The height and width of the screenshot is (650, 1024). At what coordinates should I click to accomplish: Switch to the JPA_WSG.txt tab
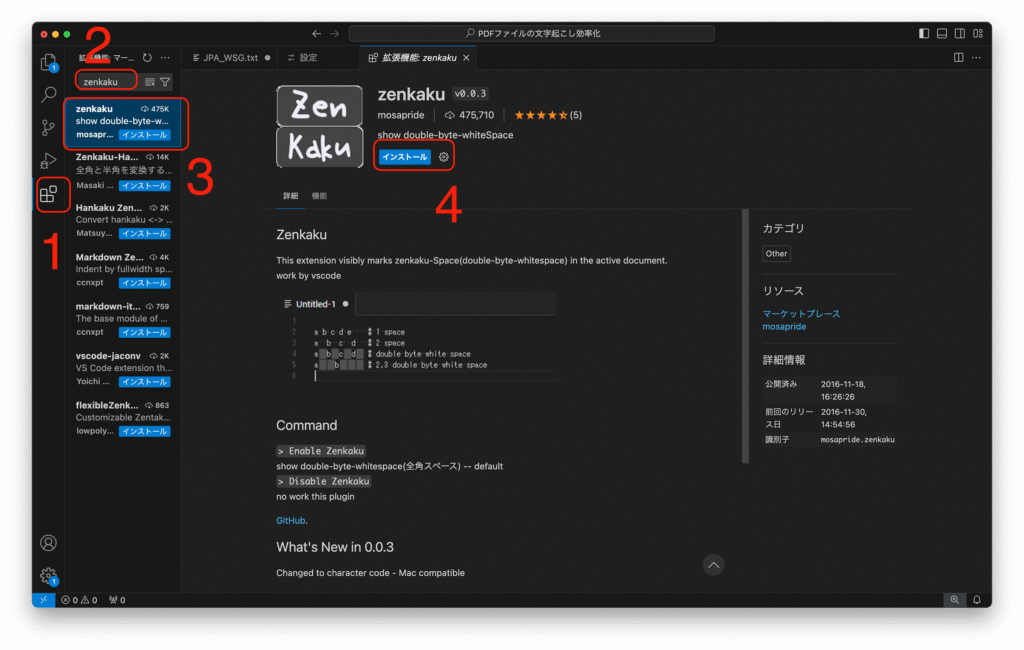point(231,57)
